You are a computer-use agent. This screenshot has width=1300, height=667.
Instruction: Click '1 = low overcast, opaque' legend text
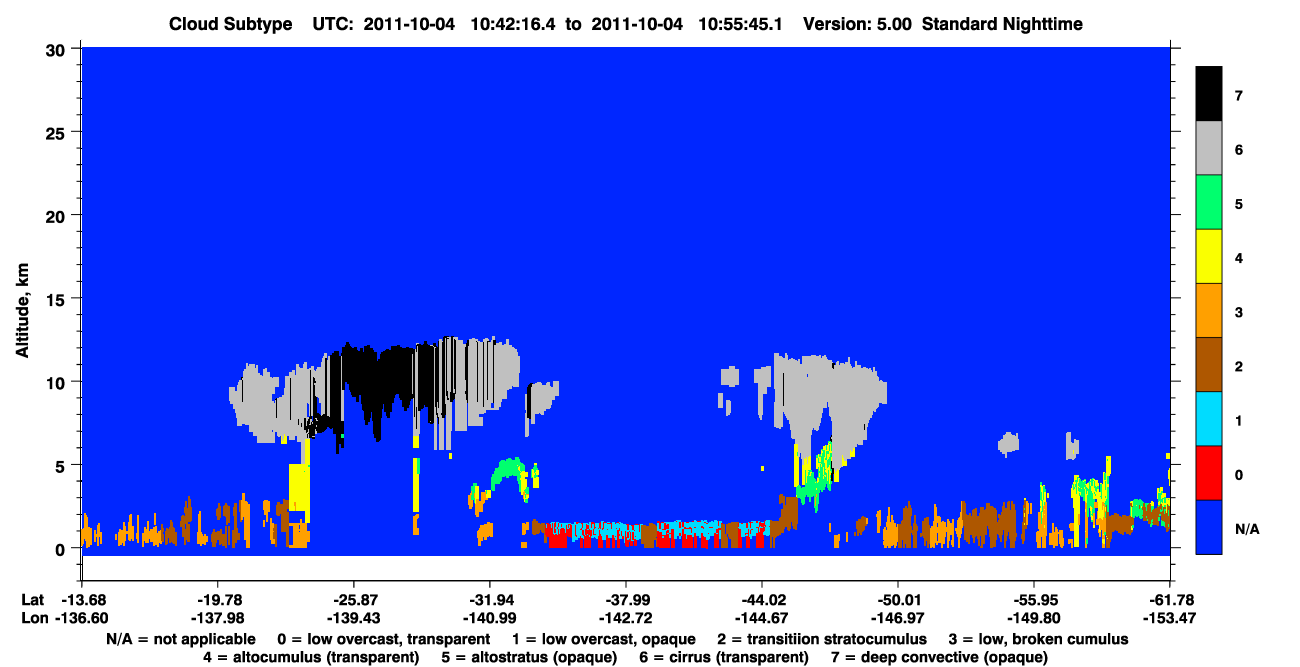point(604,639)
